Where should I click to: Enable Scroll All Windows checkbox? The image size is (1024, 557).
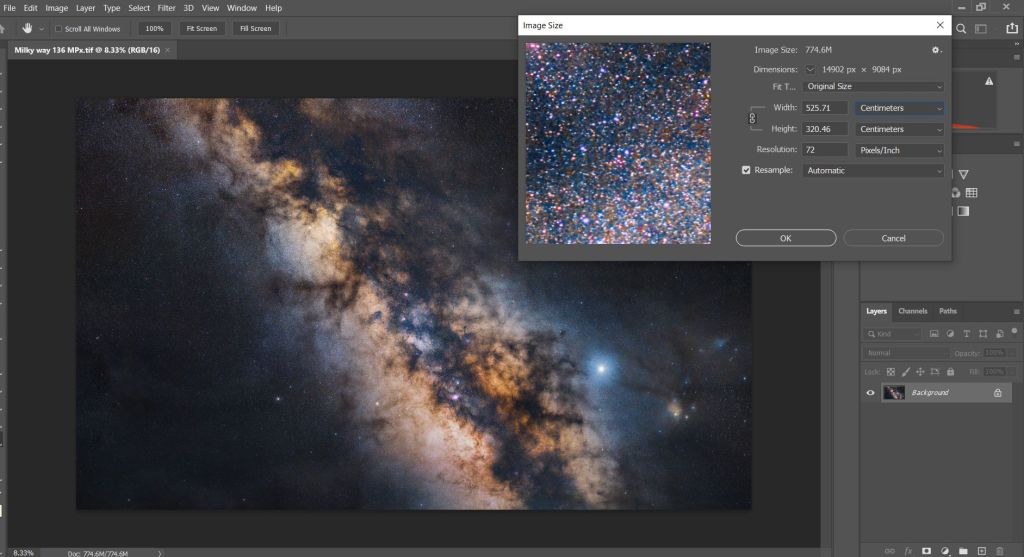pos(59,29)
